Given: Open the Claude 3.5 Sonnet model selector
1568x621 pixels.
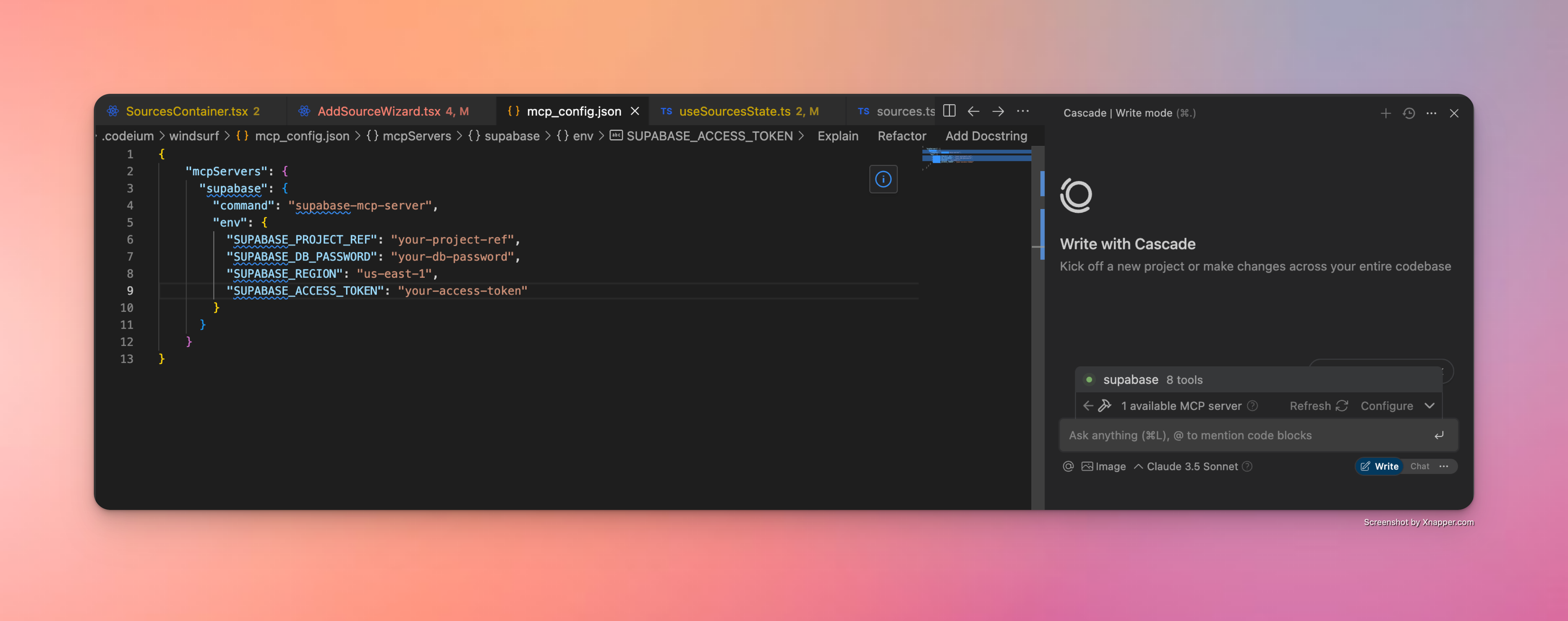Looking at the screenshot, I should [x=1192, y=466].
